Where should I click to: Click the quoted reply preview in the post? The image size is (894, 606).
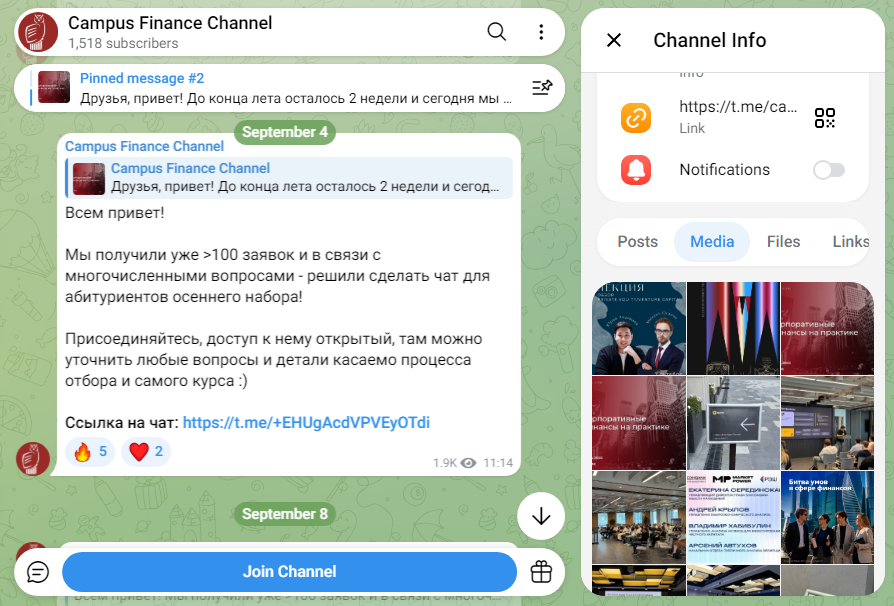coord(289,178)
